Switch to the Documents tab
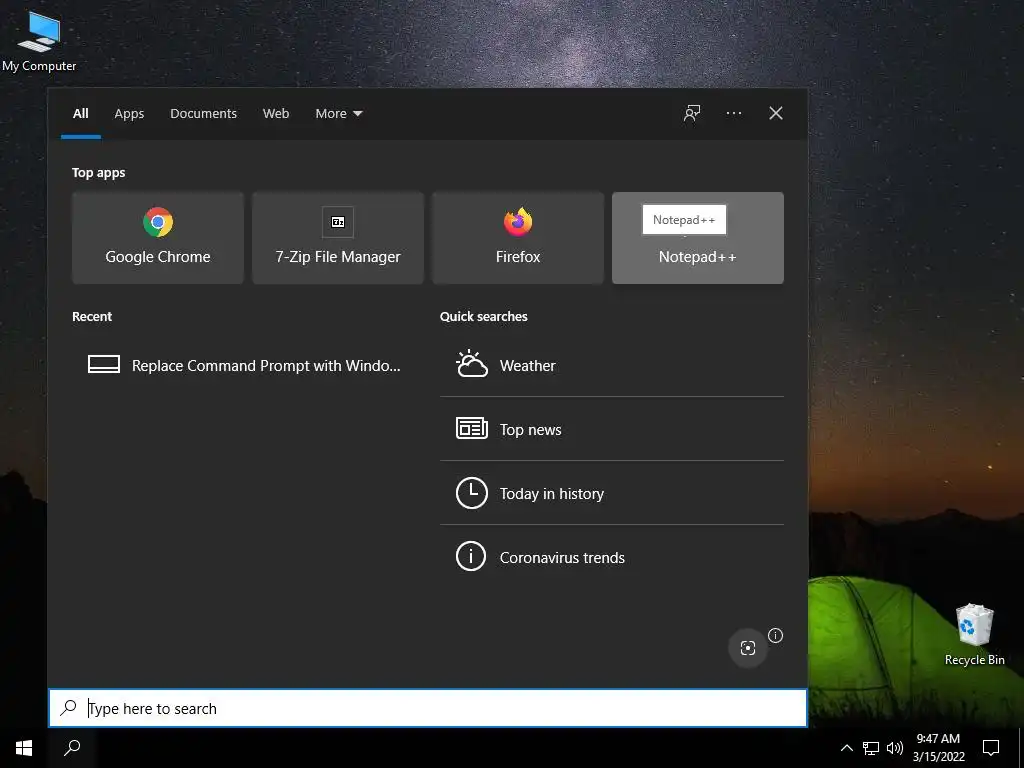 (203, 114)
